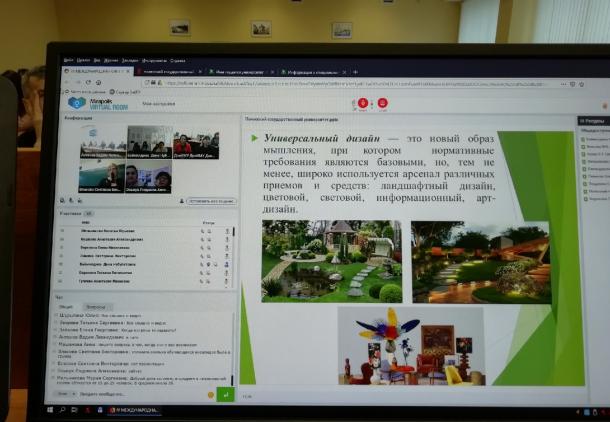Click the first resource checkbox in Ресурсы list
The height and width of the screenshot is (422, 610).
[x=582, y=141]
